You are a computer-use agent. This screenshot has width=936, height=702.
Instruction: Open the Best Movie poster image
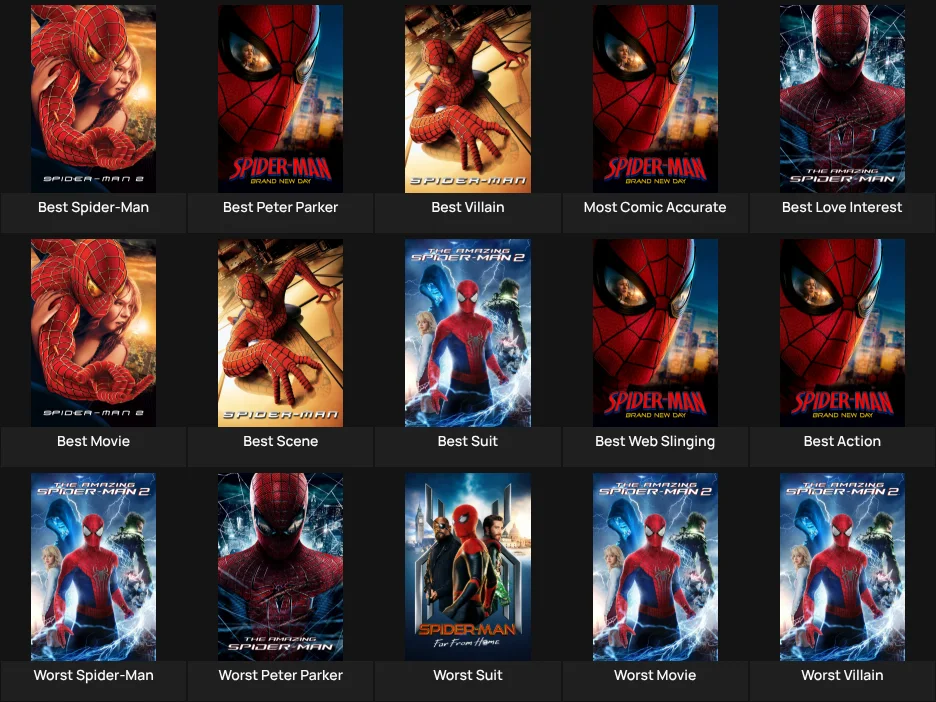93,333
